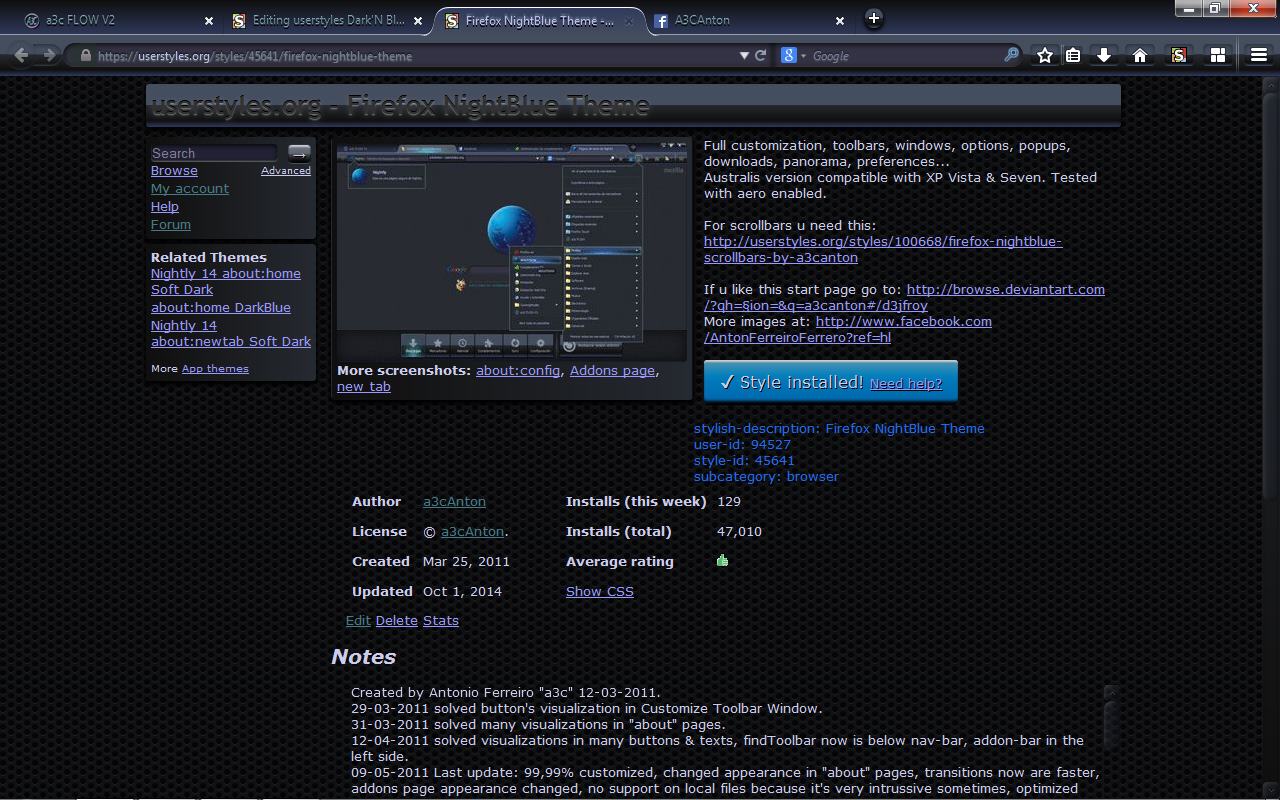This screenshot has width=1280, height=800.
Task: Open the Downloads arrow icon
Action: (x=1104, y=56)
